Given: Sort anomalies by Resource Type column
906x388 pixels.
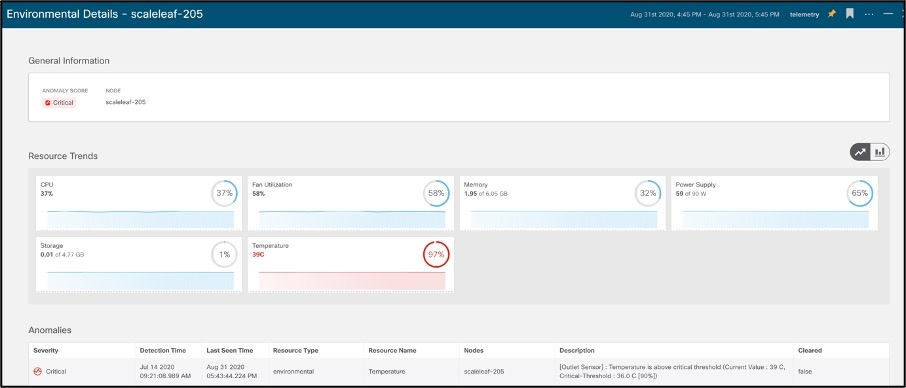Looking at the screenshot, I should 295,350.
